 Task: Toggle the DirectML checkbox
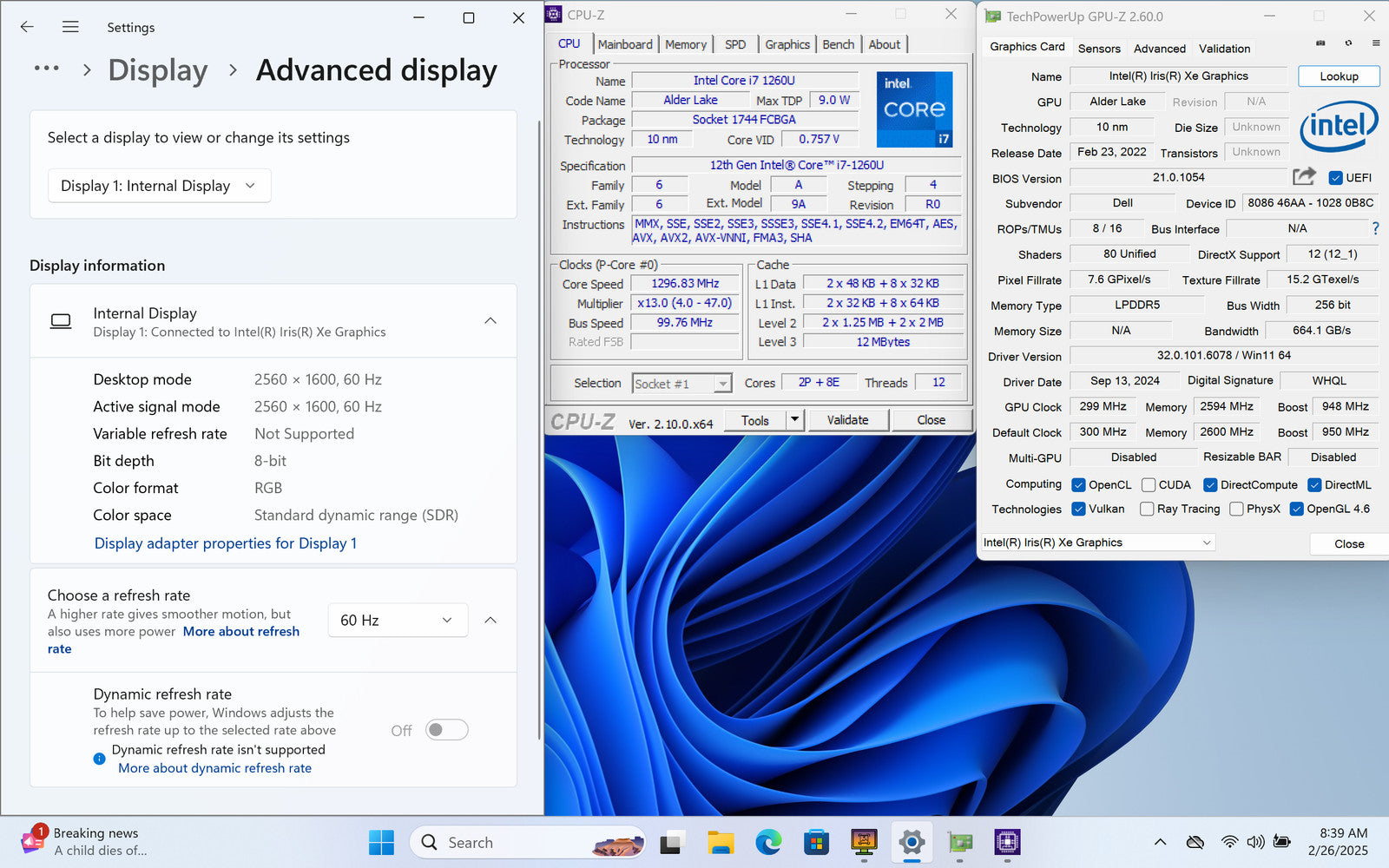(1314, 485)
